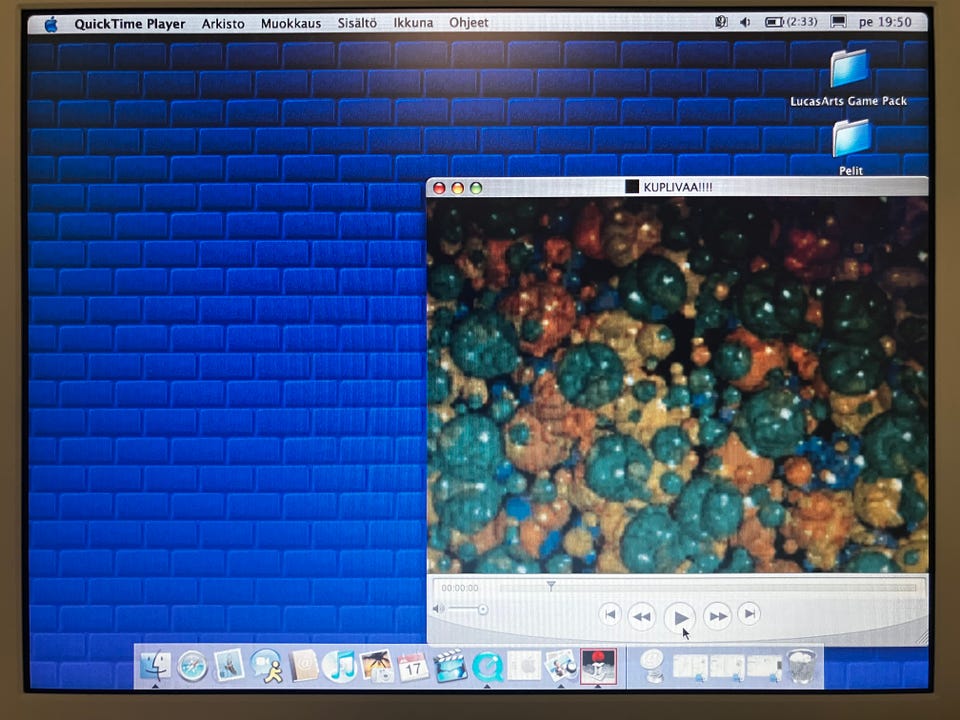Jump to the start of the movie
This screenshot has height=720, width=960.
pos(609,614)
